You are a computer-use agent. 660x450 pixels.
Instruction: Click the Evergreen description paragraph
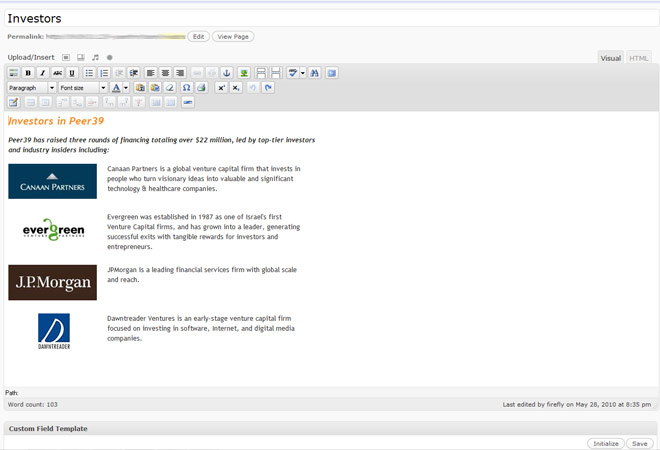tap(204, 232)
